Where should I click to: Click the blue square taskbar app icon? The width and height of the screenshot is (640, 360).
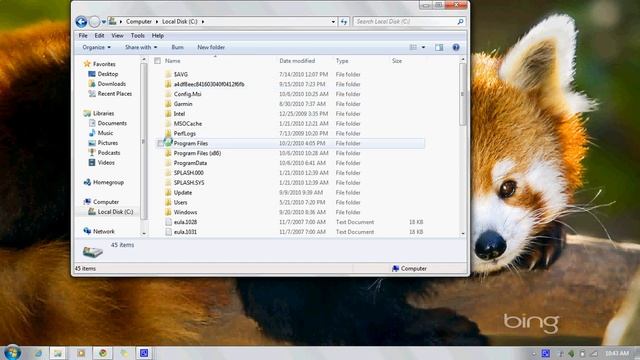click(144, 353)
